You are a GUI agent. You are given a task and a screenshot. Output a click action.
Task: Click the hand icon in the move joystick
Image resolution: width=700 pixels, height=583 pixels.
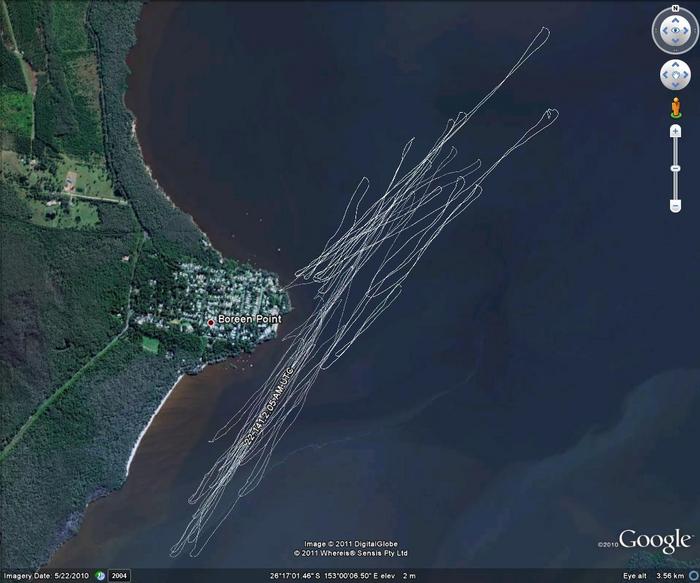point(675,75)
